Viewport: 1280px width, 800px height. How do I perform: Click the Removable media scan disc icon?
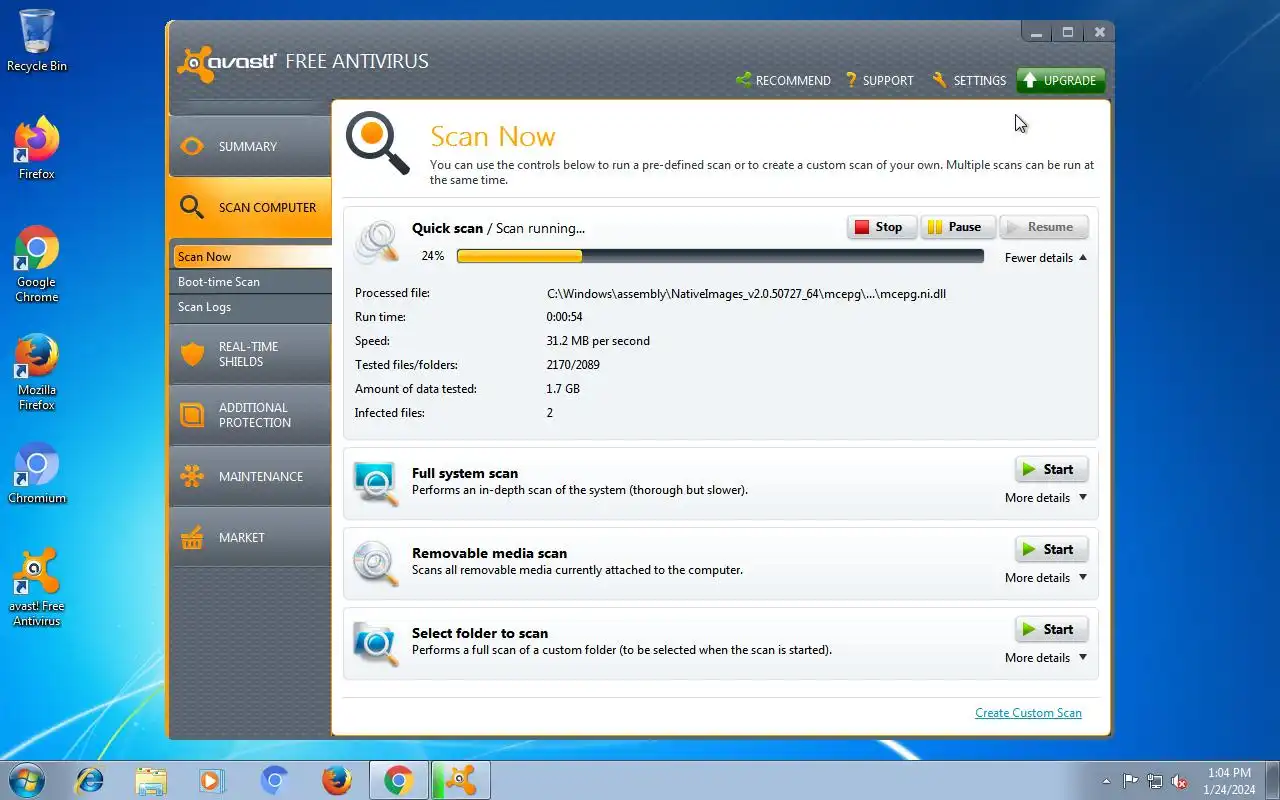click(x=376, y=564)
